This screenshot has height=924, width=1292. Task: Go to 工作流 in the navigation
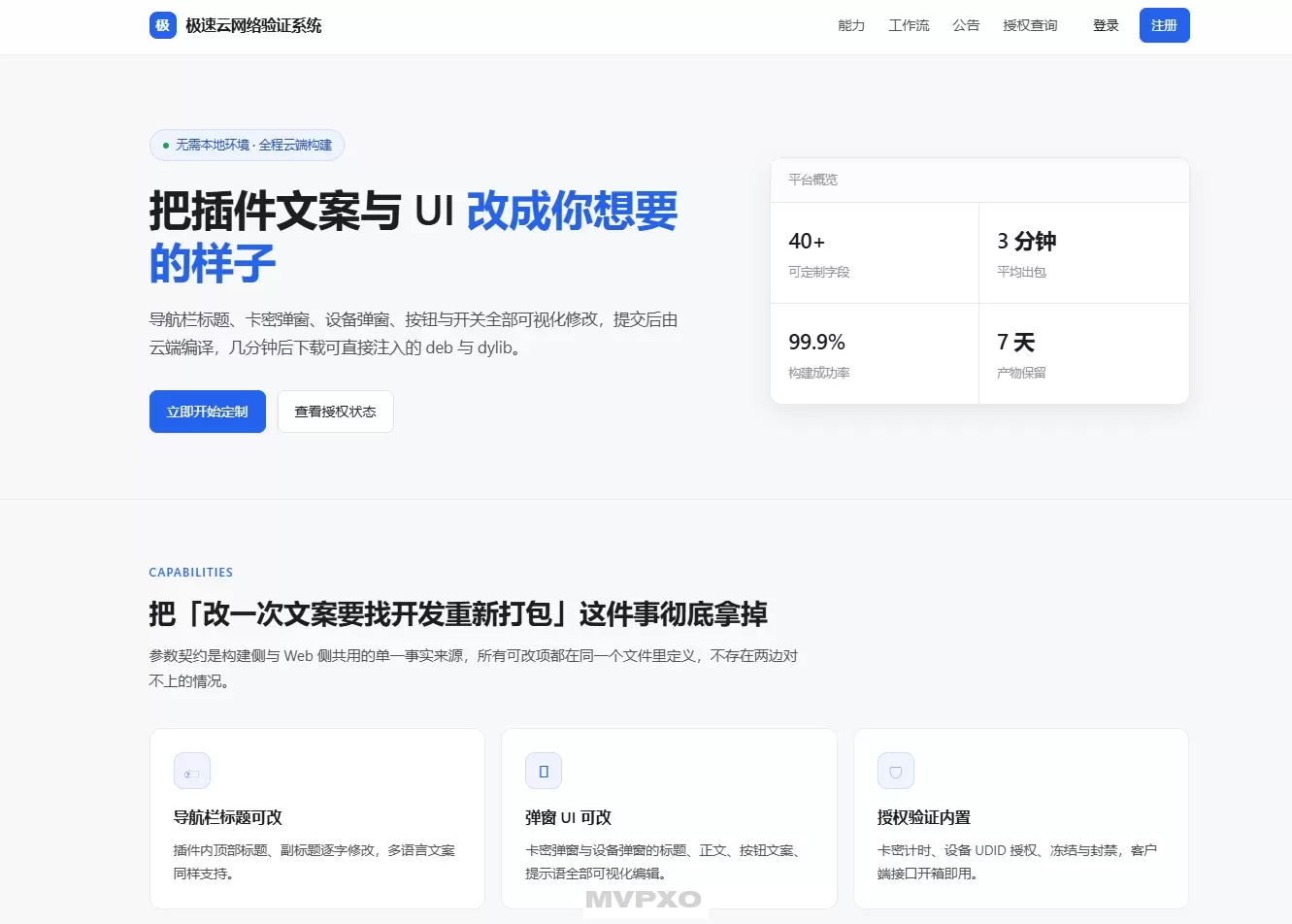[x=909, y=25]
